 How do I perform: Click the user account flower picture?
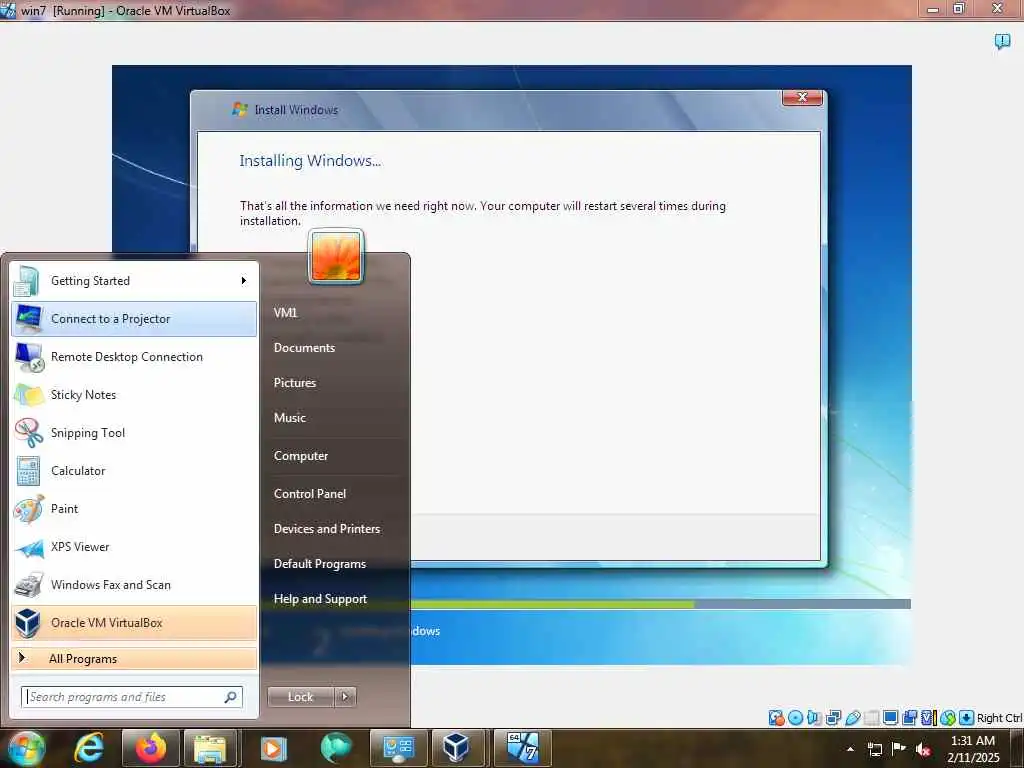click(x=336, y=257)
